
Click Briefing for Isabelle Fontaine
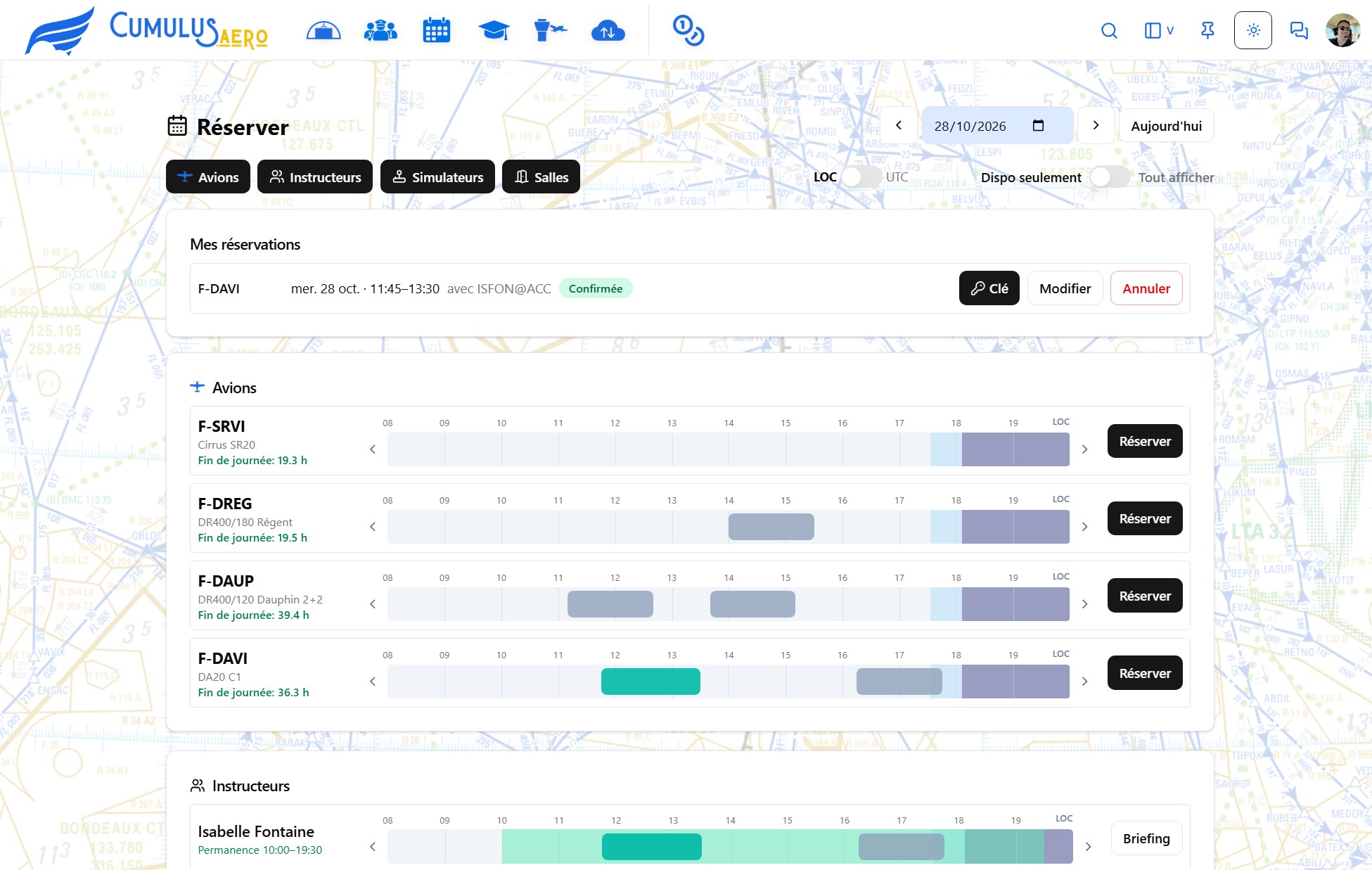coord(1146,838)
